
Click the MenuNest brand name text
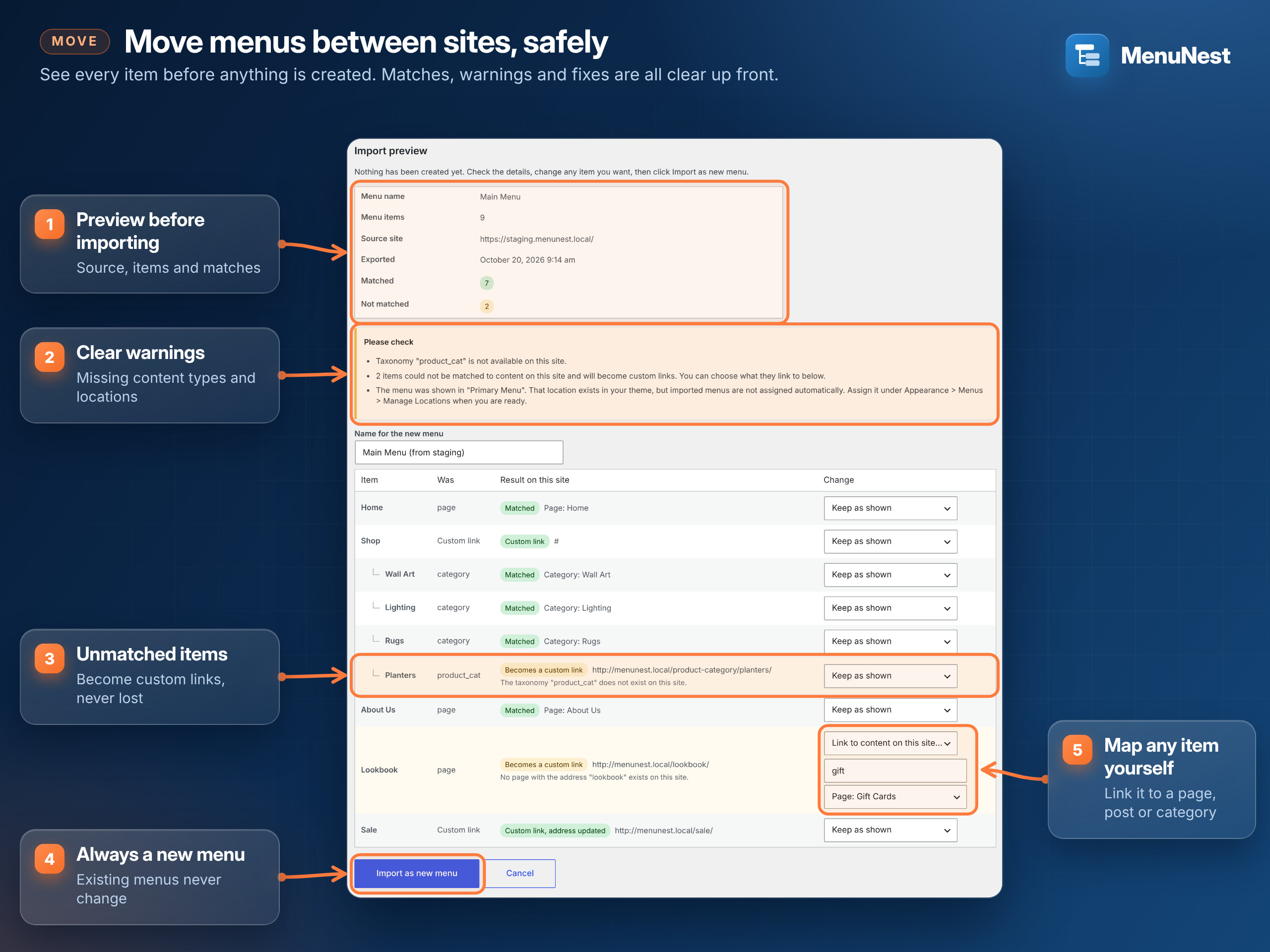1175,56
